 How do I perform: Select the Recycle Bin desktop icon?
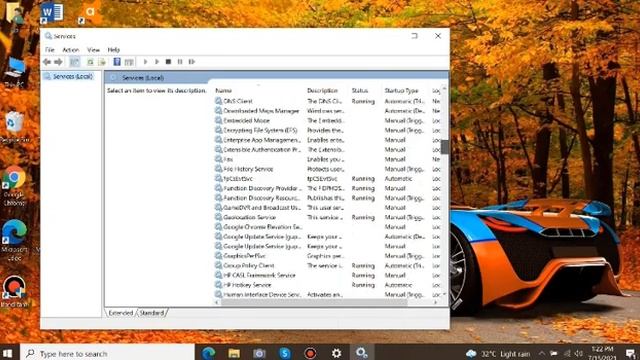coord(15,127)
